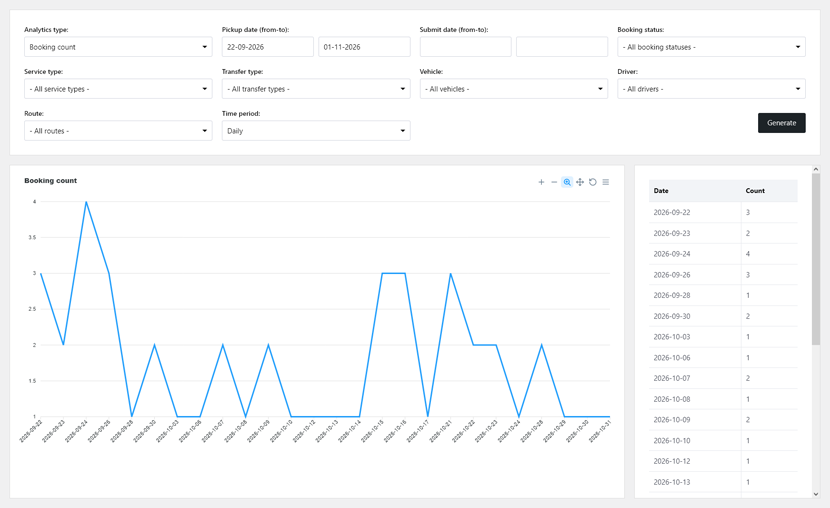Select table row 2026-10-12

723,461
